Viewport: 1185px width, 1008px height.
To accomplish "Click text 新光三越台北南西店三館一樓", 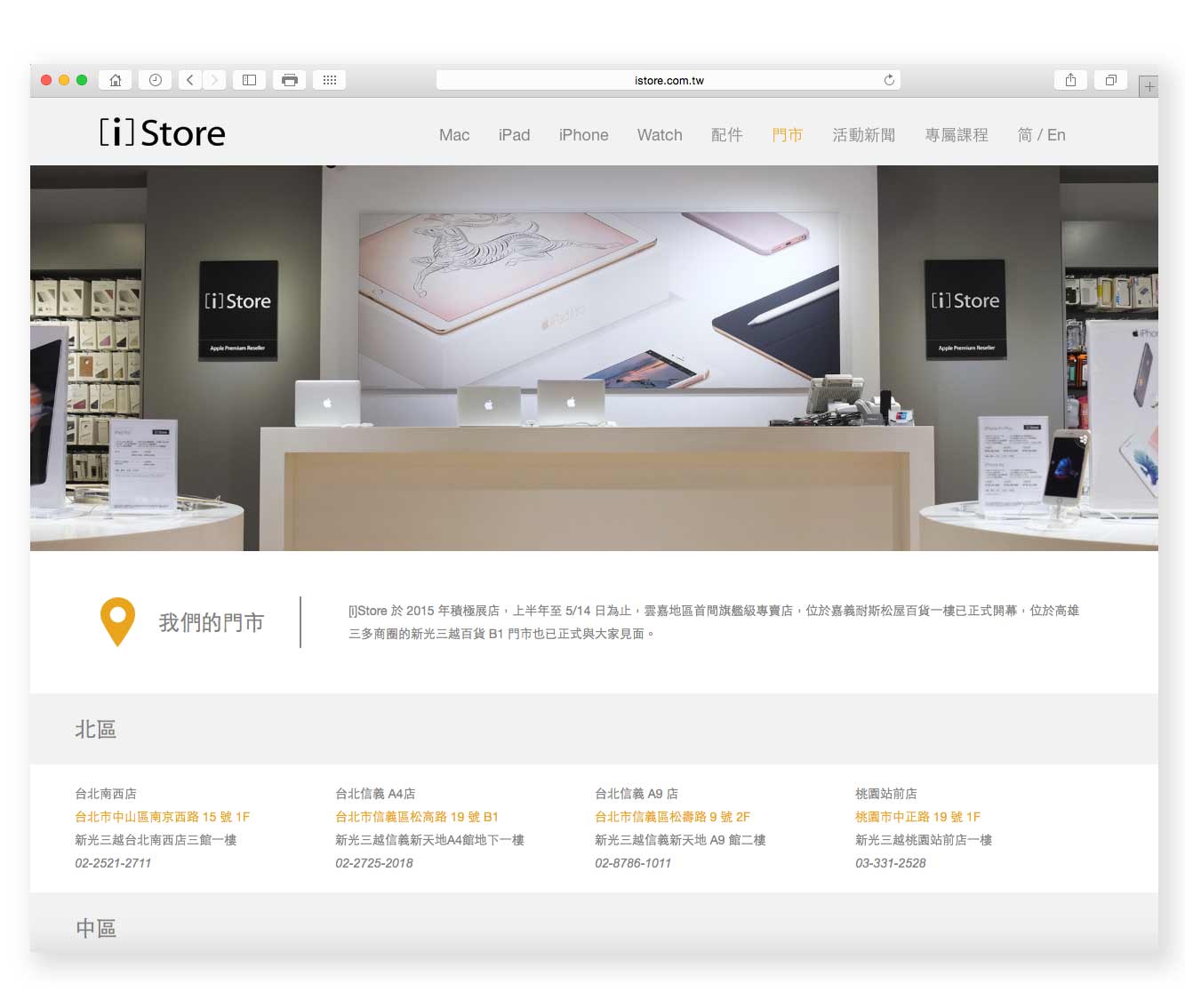I will [x=156, y=839].
